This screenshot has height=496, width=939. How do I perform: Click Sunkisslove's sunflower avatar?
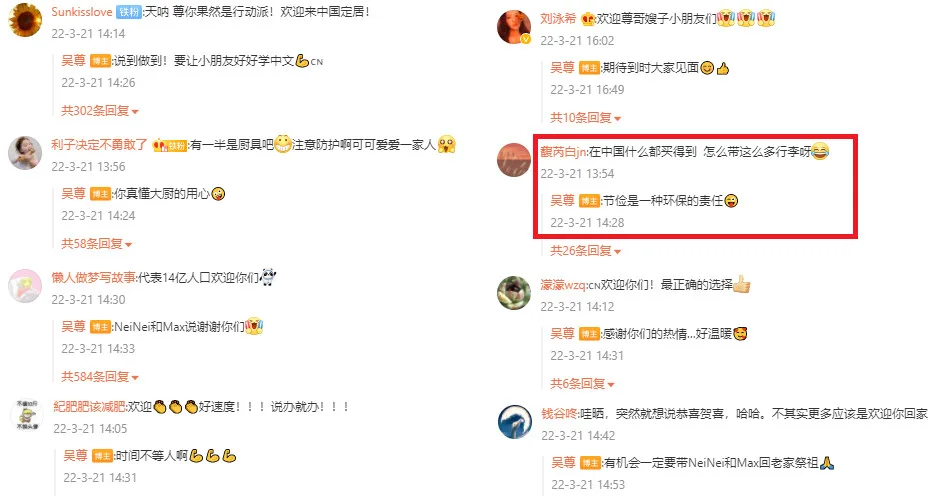[25, 20]
